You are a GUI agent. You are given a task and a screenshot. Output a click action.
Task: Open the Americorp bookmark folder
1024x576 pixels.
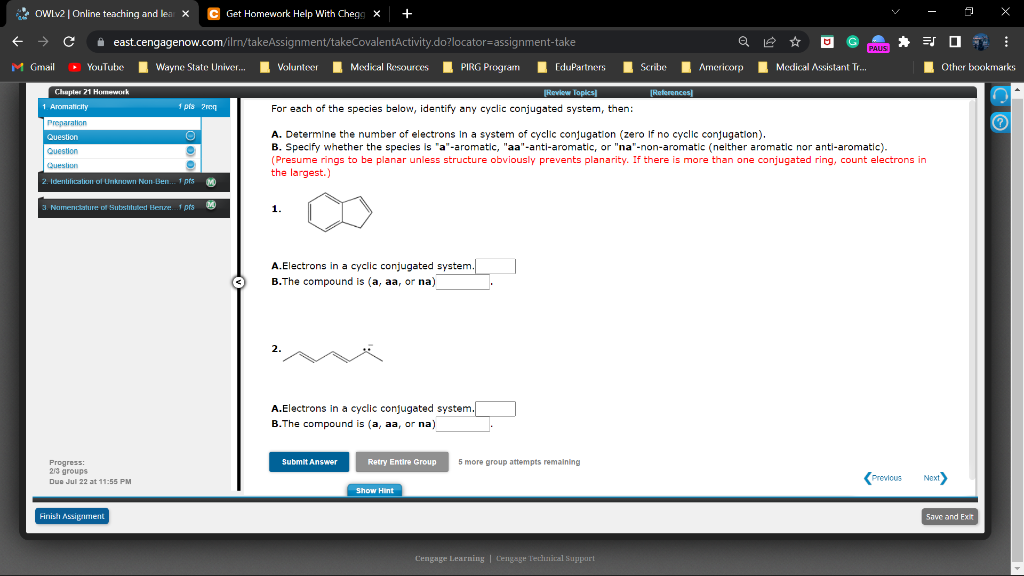pyautogui.click(x=712, y=67)
